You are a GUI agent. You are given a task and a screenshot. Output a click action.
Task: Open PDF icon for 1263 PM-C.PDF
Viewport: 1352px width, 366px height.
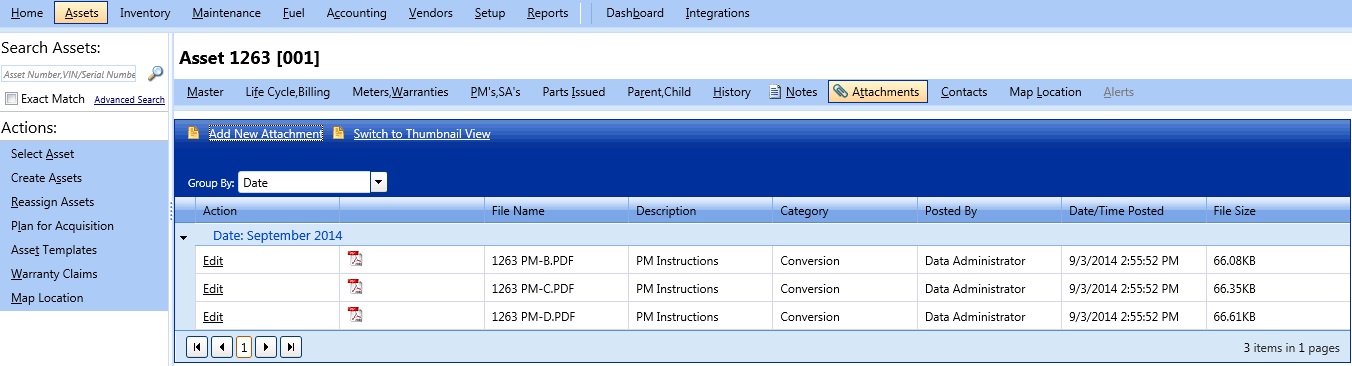click(x=355, y=287)
